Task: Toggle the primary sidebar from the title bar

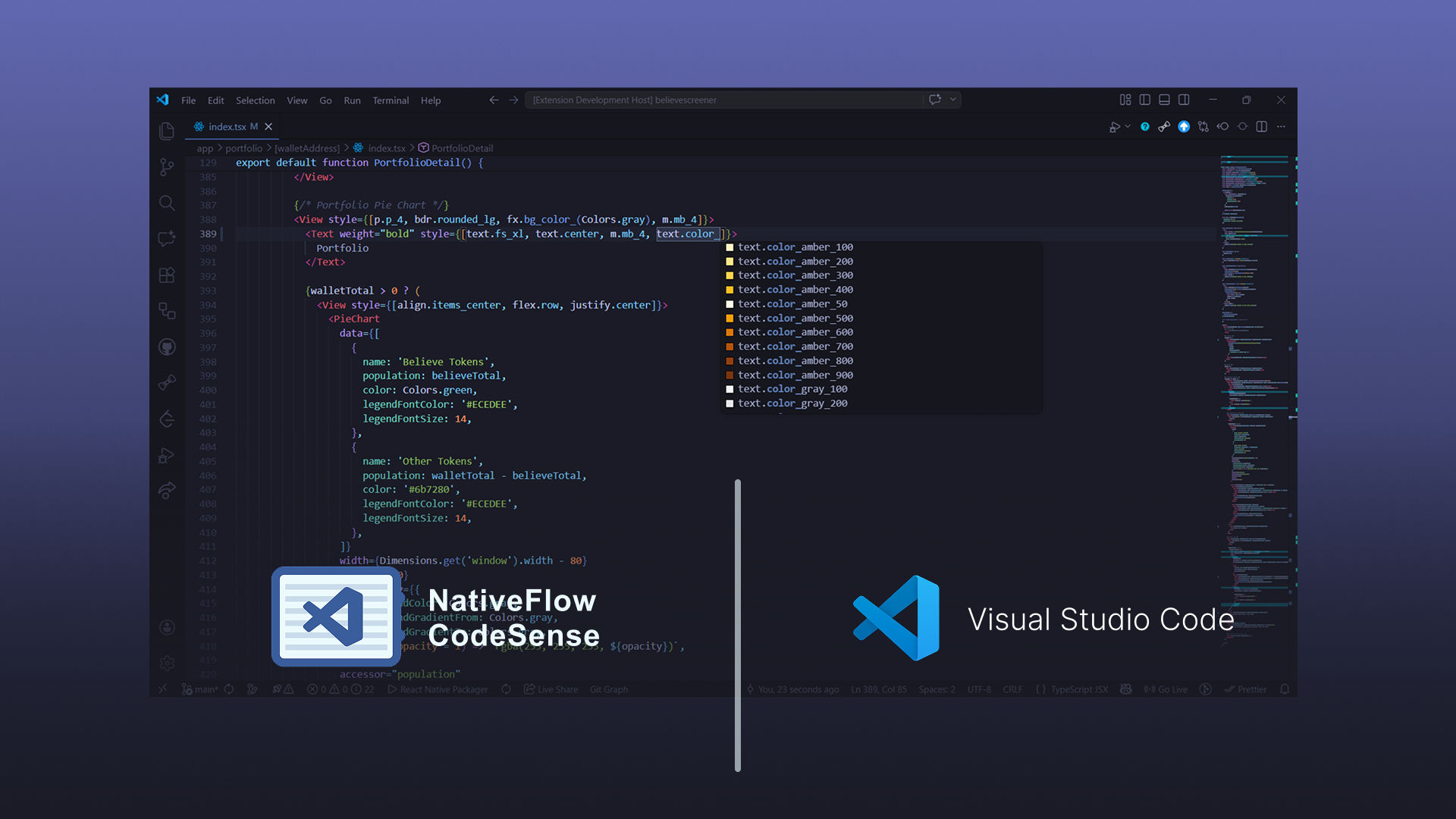Action: tap(1145, 100)
